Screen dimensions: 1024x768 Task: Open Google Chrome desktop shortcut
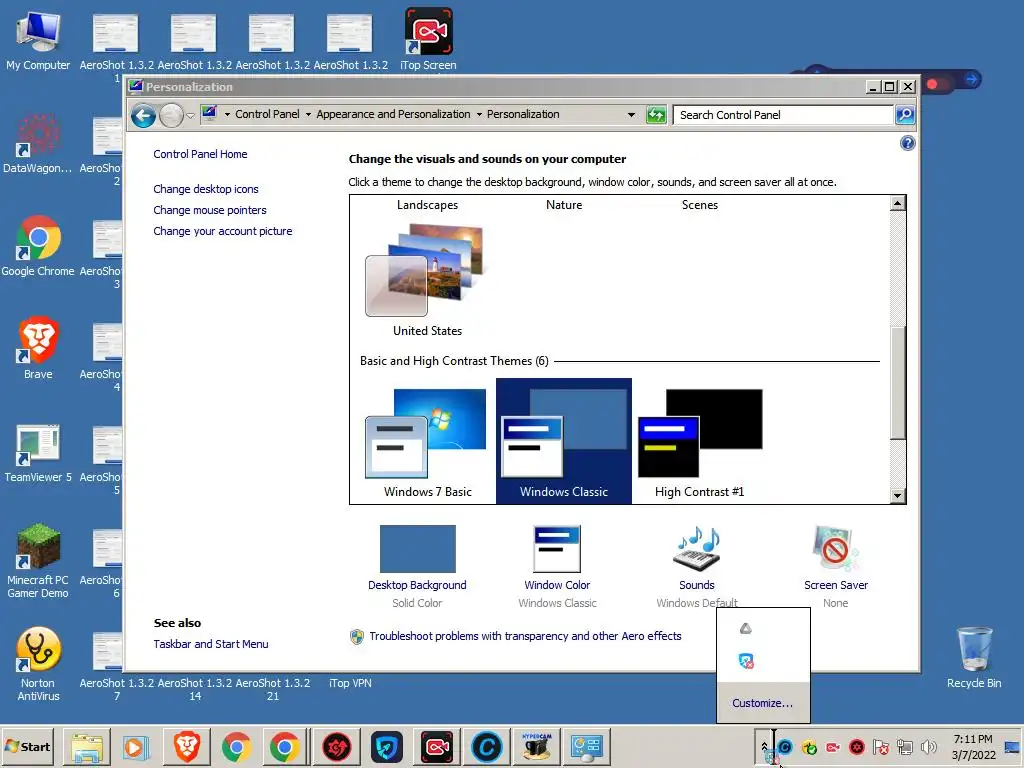click(38, 246)
